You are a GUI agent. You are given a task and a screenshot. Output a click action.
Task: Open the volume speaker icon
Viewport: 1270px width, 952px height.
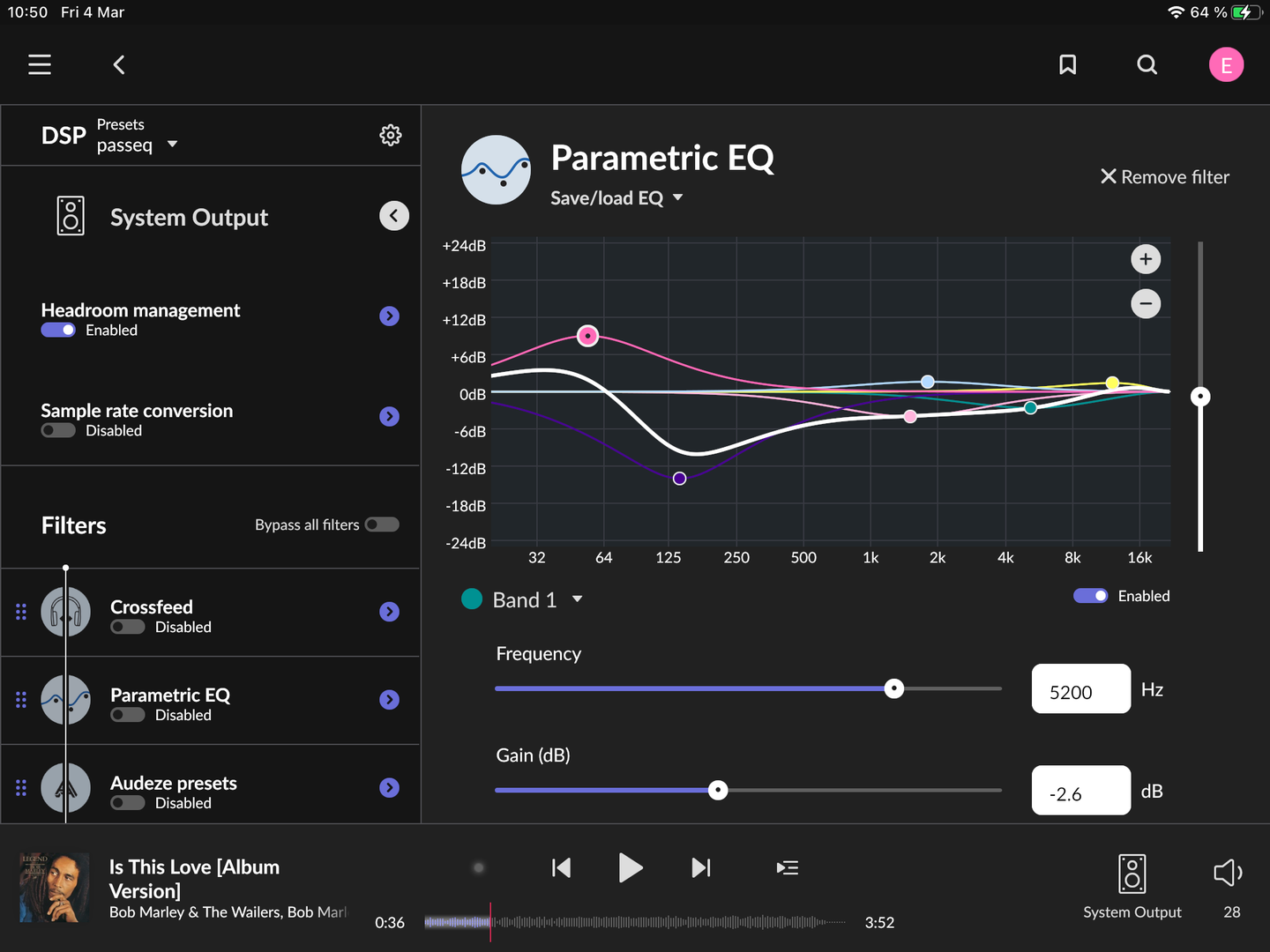tap(1228, 873)
